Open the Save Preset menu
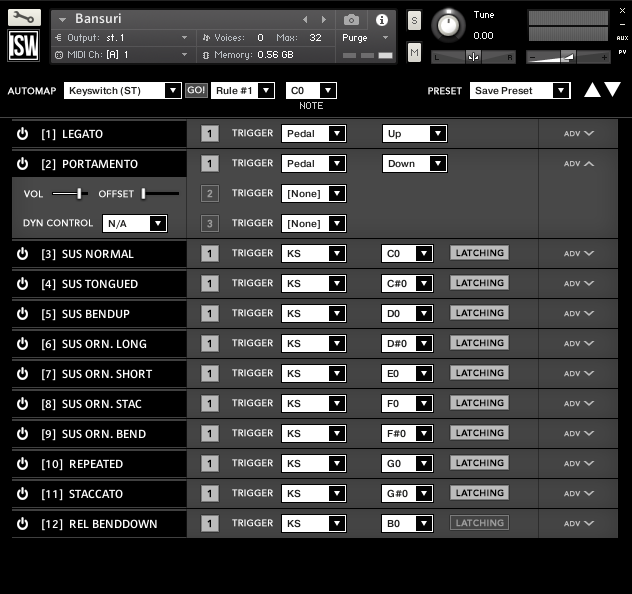Image resolution: width=632 pixels, height=594 pixels. tap(520, 90)
